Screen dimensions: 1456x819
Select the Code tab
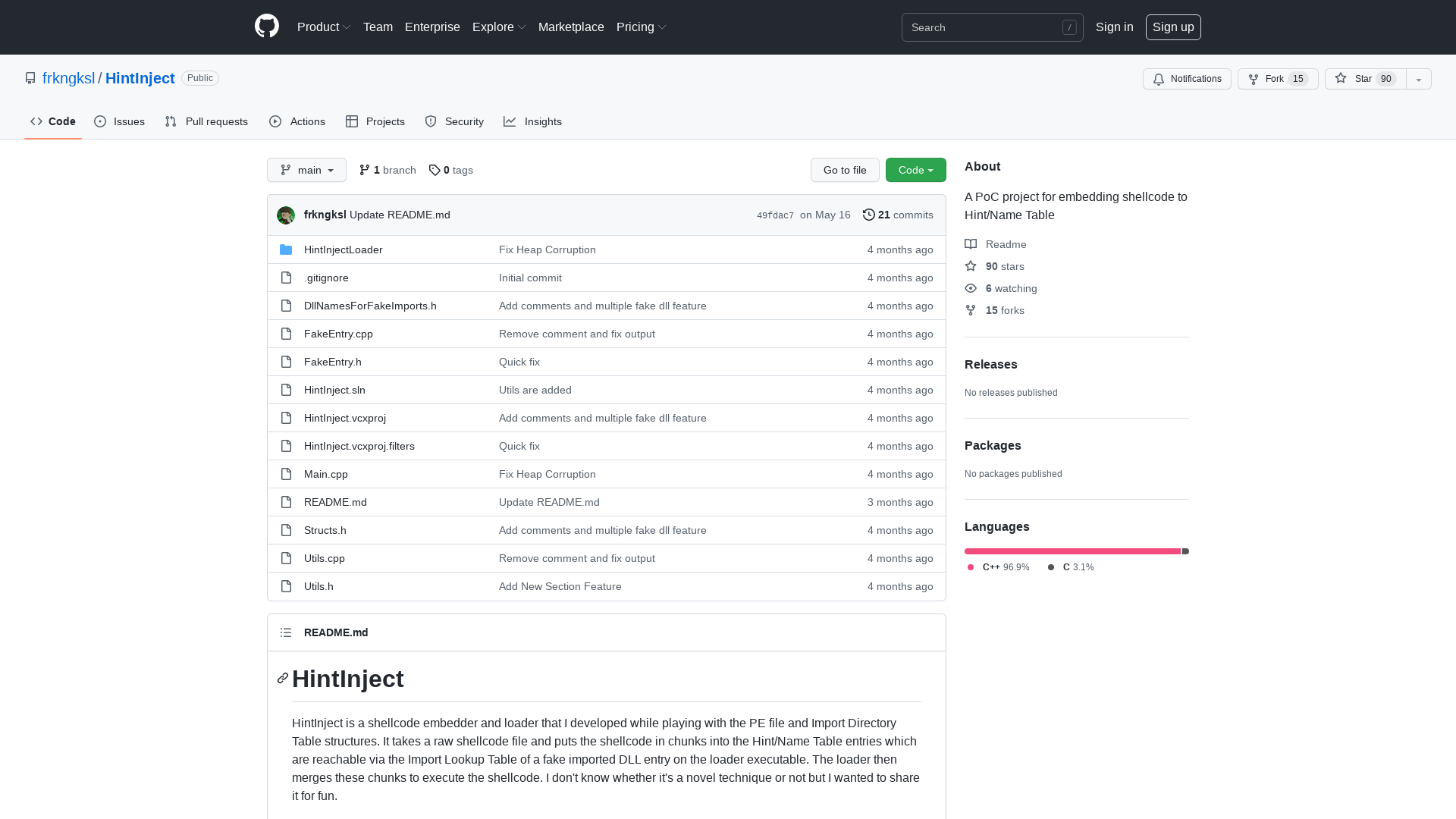[53, 121]
